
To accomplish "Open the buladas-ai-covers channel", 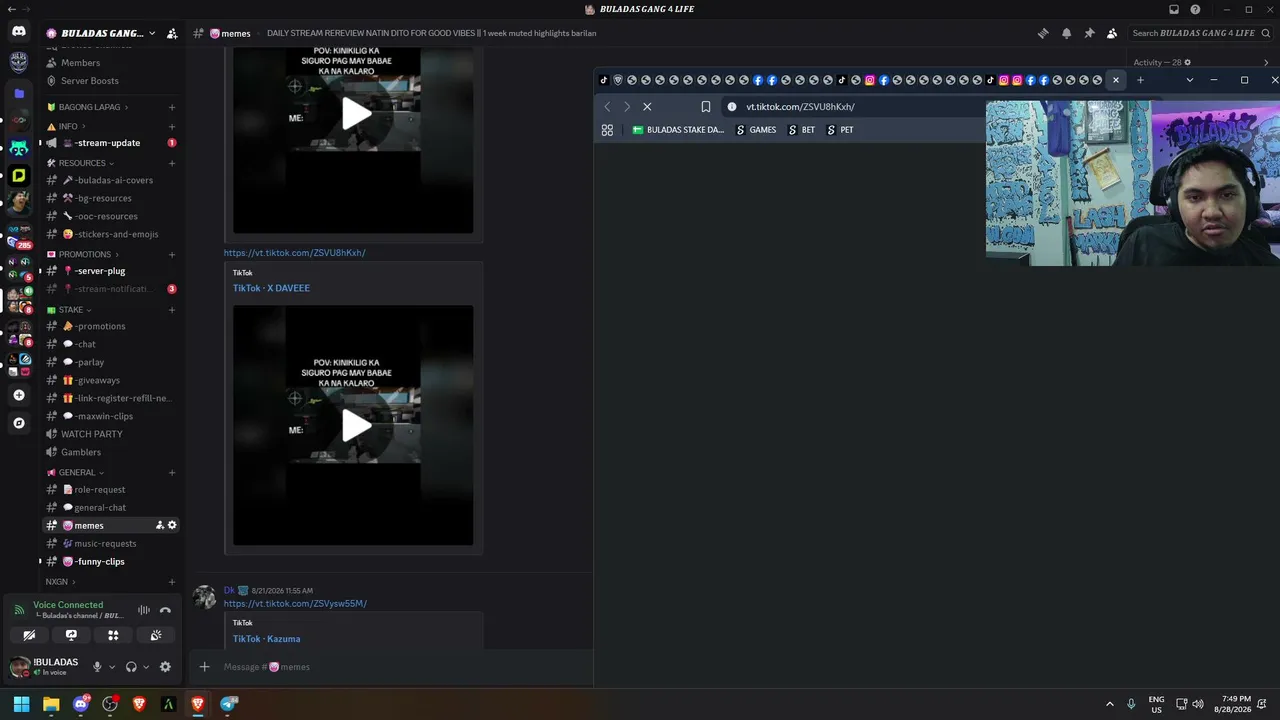I will coord(111,181).
